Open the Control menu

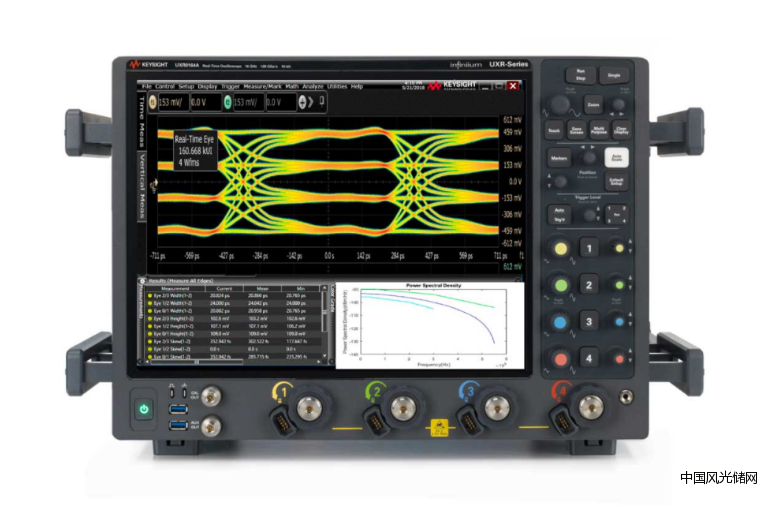[x=165, y=86]
